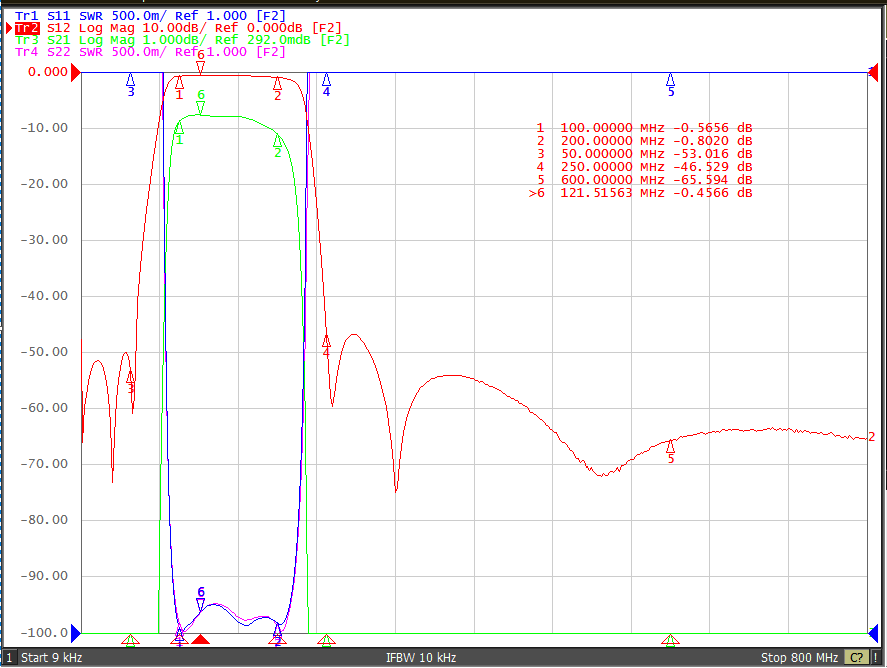Click the C? calibration status indicator

(856, 657)
